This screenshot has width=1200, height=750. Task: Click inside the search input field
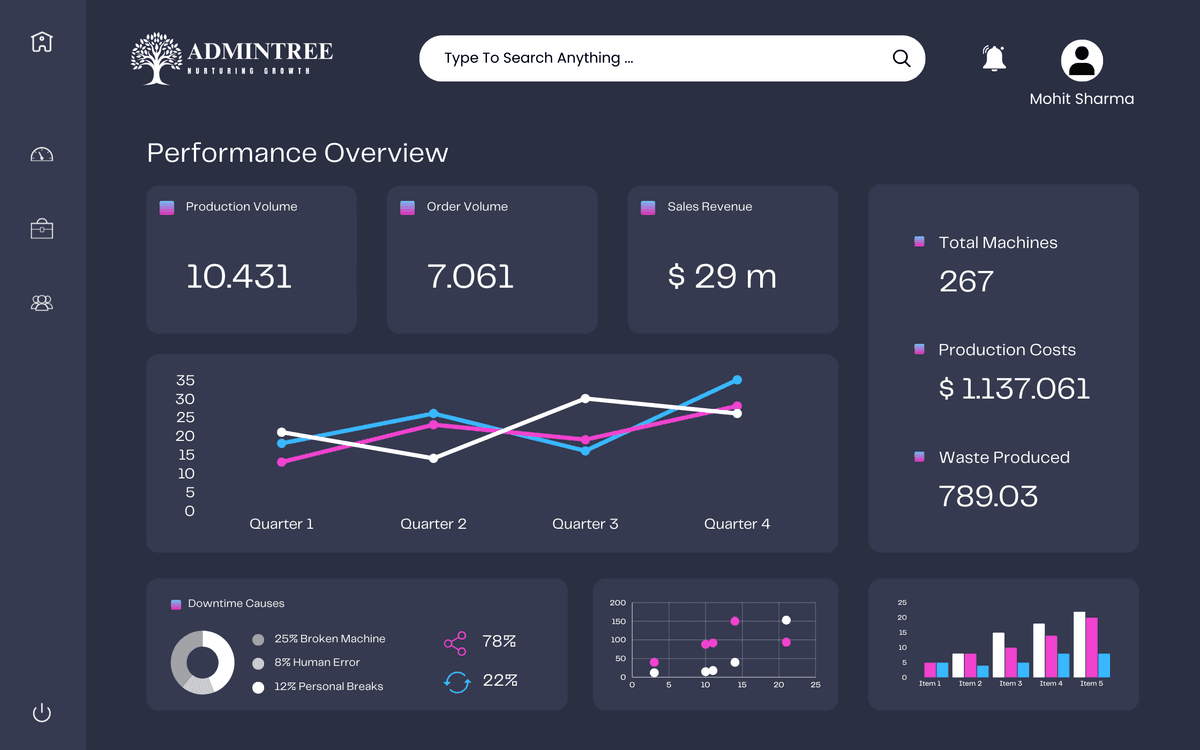coord(650,58)
